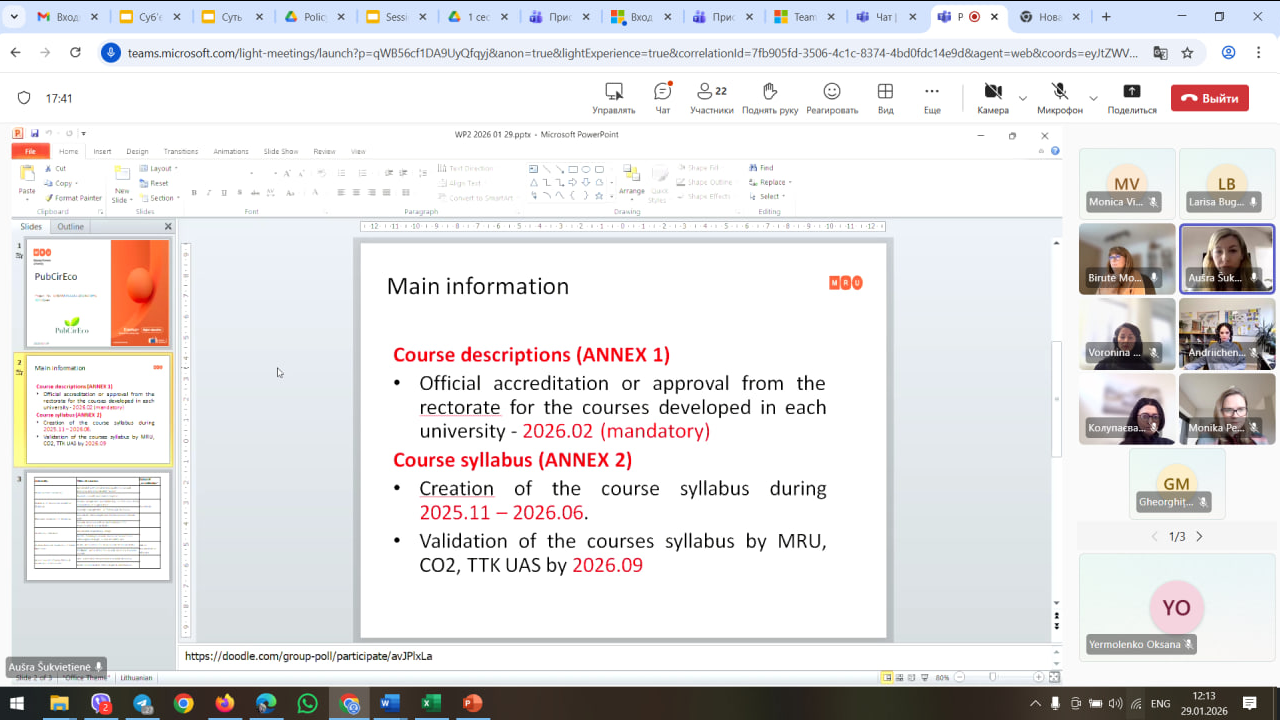Screen dimensions: 1280x720
Task: Change the meeting View layout
Action: point(885,98)
